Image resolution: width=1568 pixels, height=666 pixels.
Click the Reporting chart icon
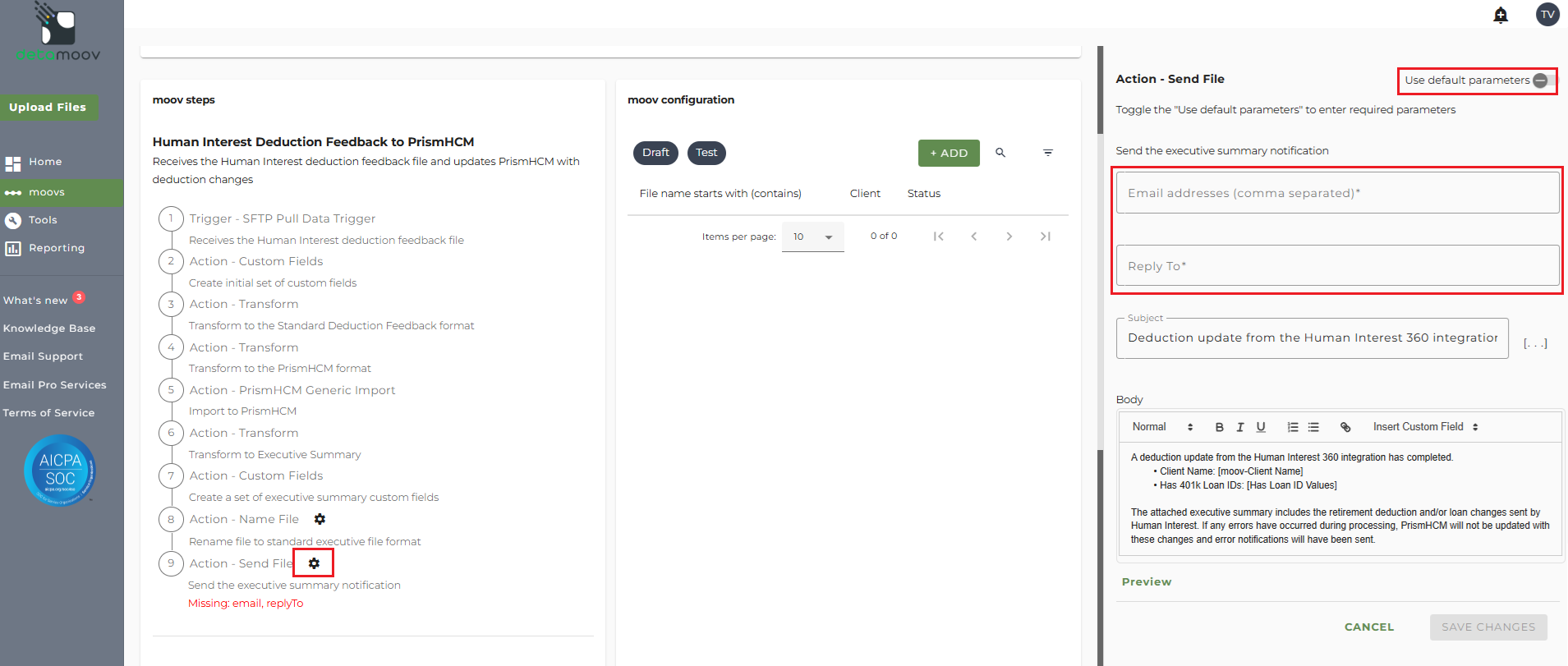[x=13, y=248]
